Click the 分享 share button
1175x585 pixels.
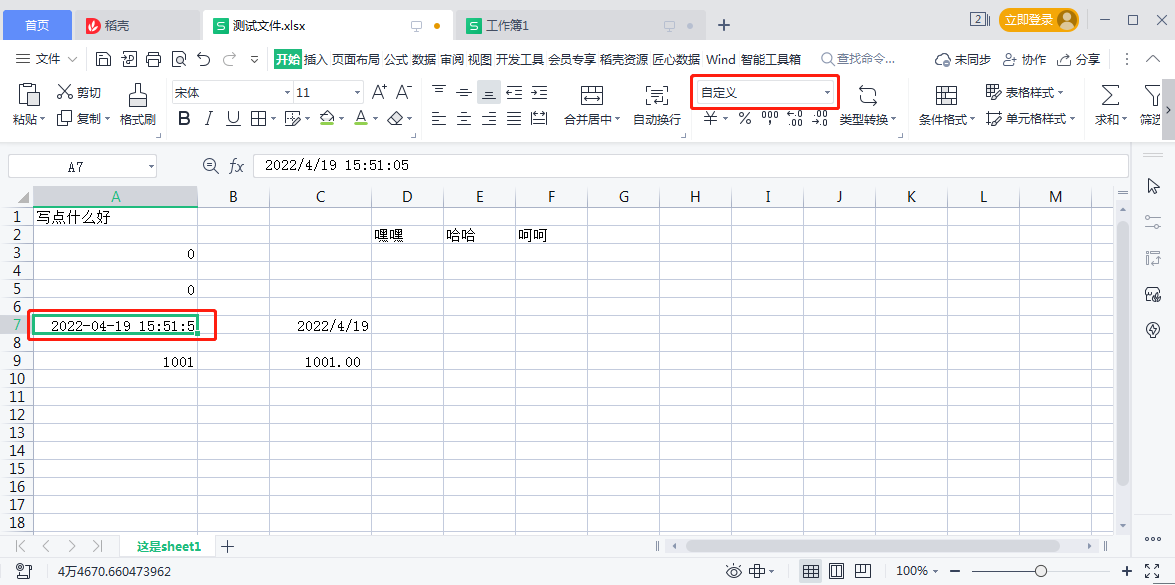coord(1079,59)
